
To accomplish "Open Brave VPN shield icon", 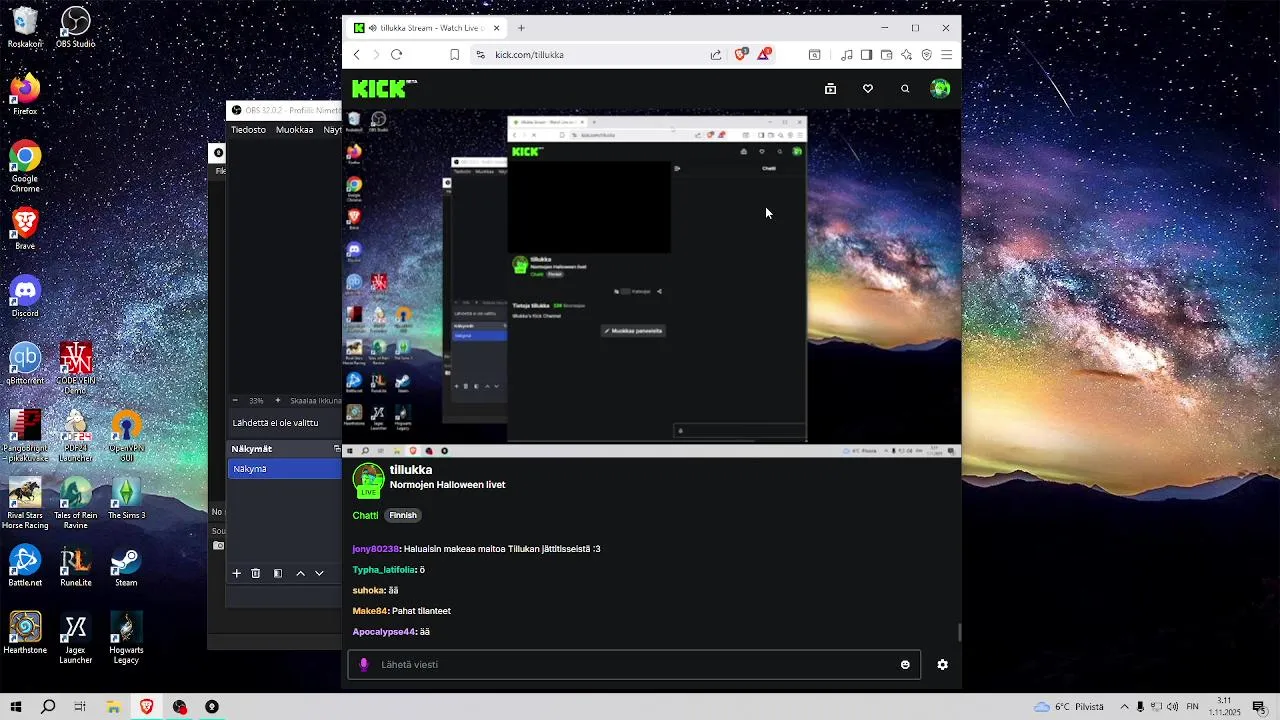I will click(x=927, y=55).
